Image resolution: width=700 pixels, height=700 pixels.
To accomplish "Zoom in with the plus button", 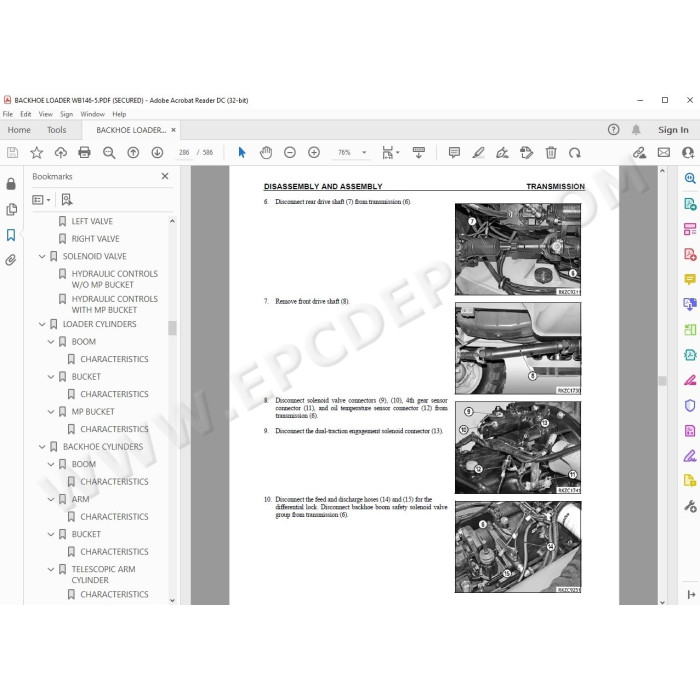I will click(x=314, y=153).
